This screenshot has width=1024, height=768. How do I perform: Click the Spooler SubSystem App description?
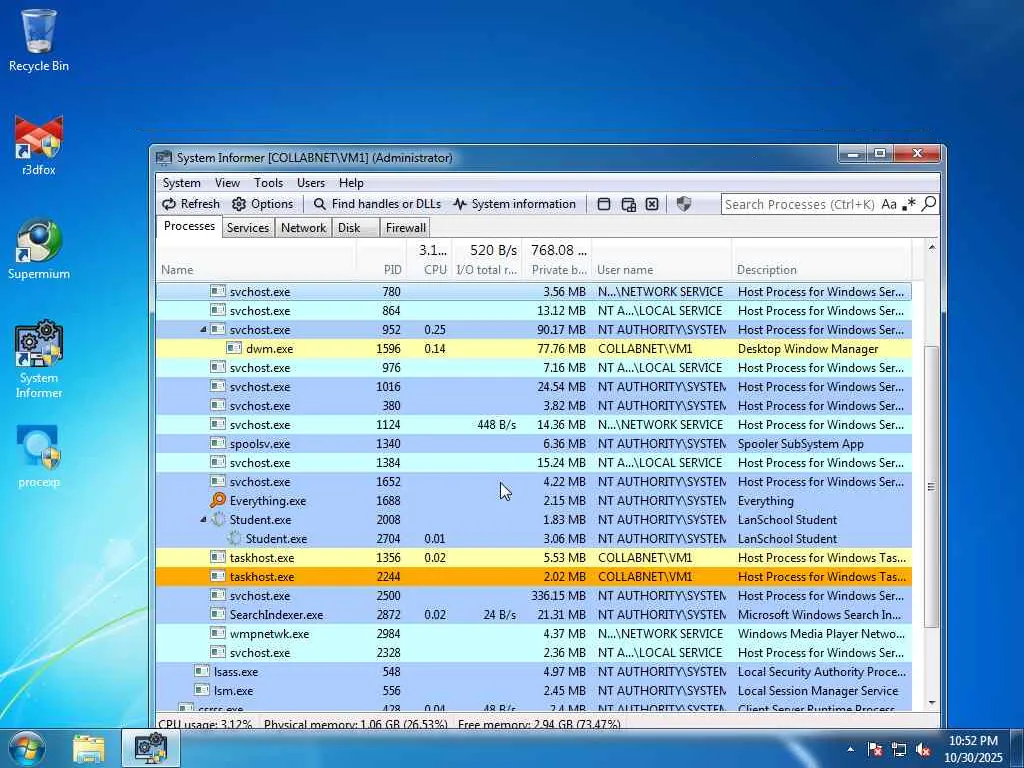coord(801,444)
